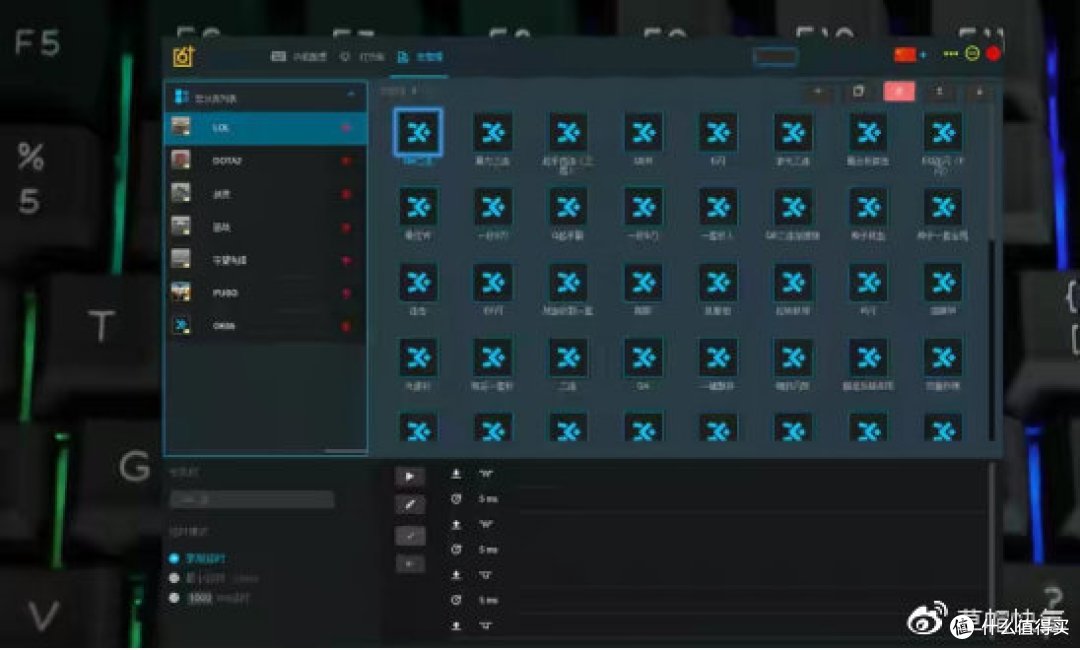The width and height of the screenshot is (1080, 650).
Task: Collapse the profile list header chevron
Action: [351, 94]
